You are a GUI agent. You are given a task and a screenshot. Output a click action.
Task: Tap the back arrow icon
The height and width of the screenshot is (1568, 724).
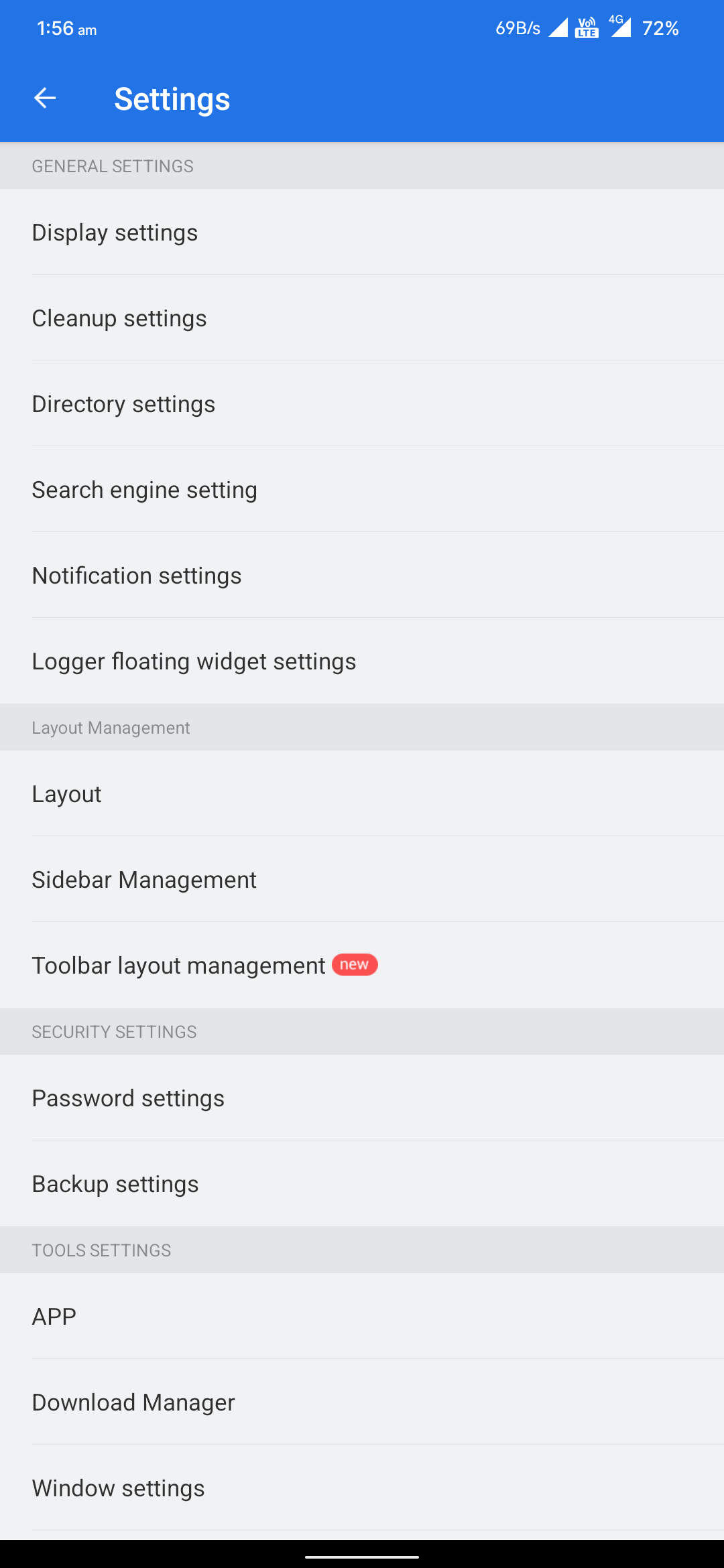pyautogui.click(x=45, y=99)
